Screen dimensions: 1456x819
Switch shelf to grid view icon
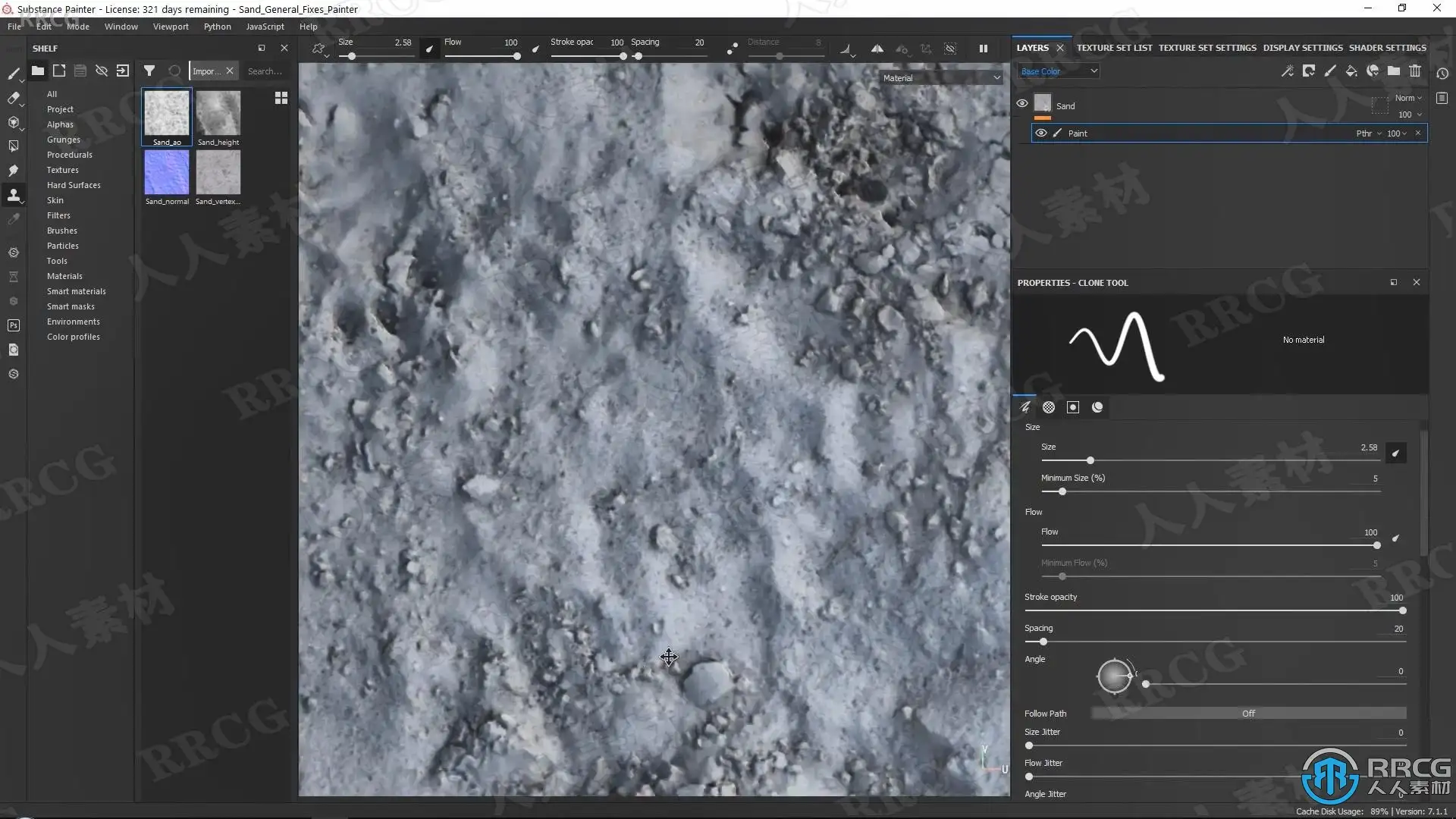tap(281, 98)
